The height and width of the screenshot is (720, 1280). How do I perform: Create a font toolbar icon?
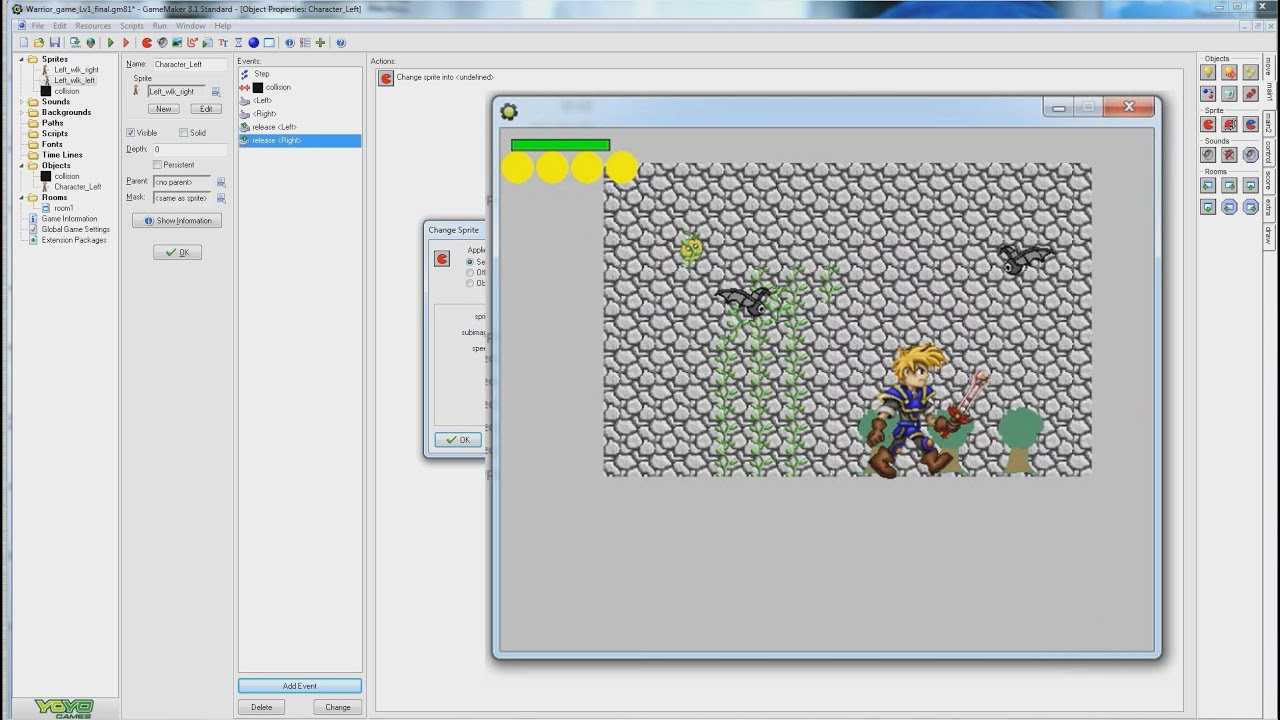point(223,43)
